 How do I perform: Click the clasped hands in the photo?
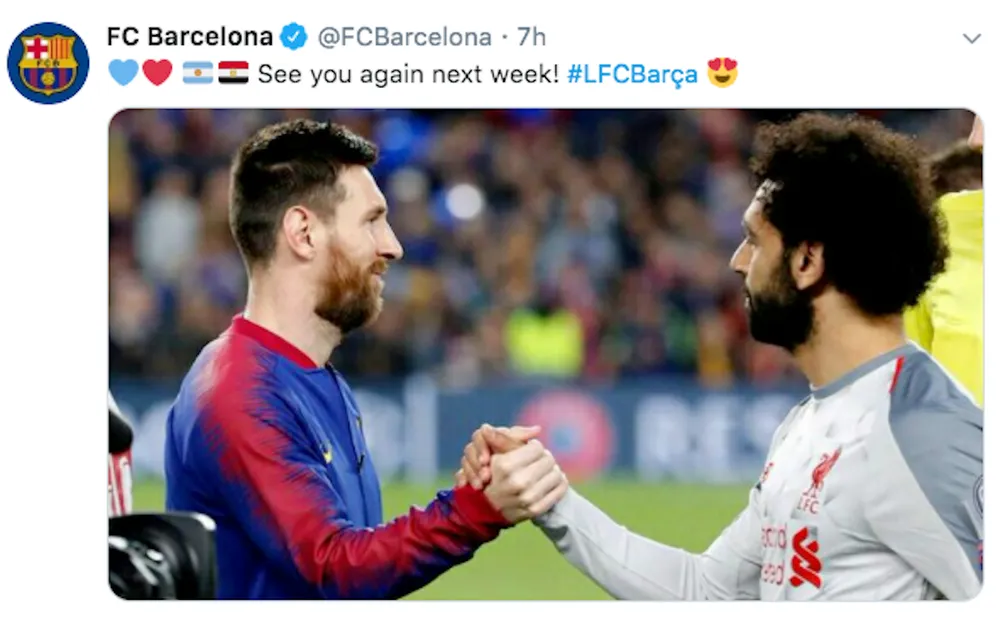coord(510,473)
